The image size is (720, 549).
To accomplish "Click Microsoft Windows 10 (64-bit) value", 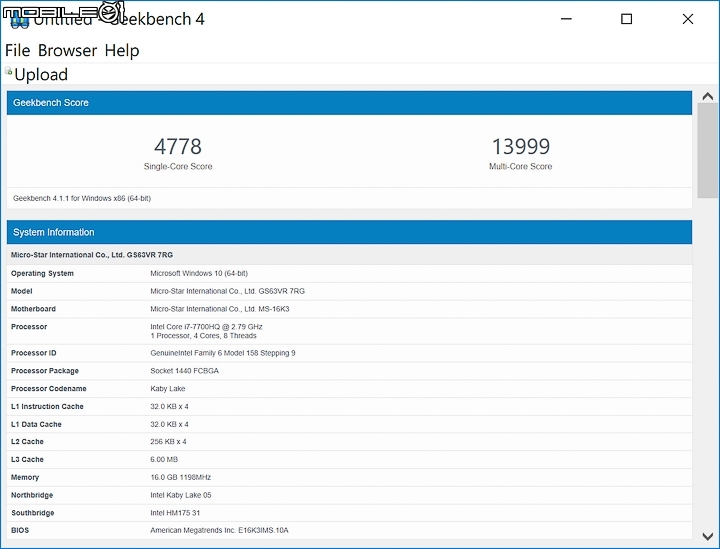I will (199, 273).
